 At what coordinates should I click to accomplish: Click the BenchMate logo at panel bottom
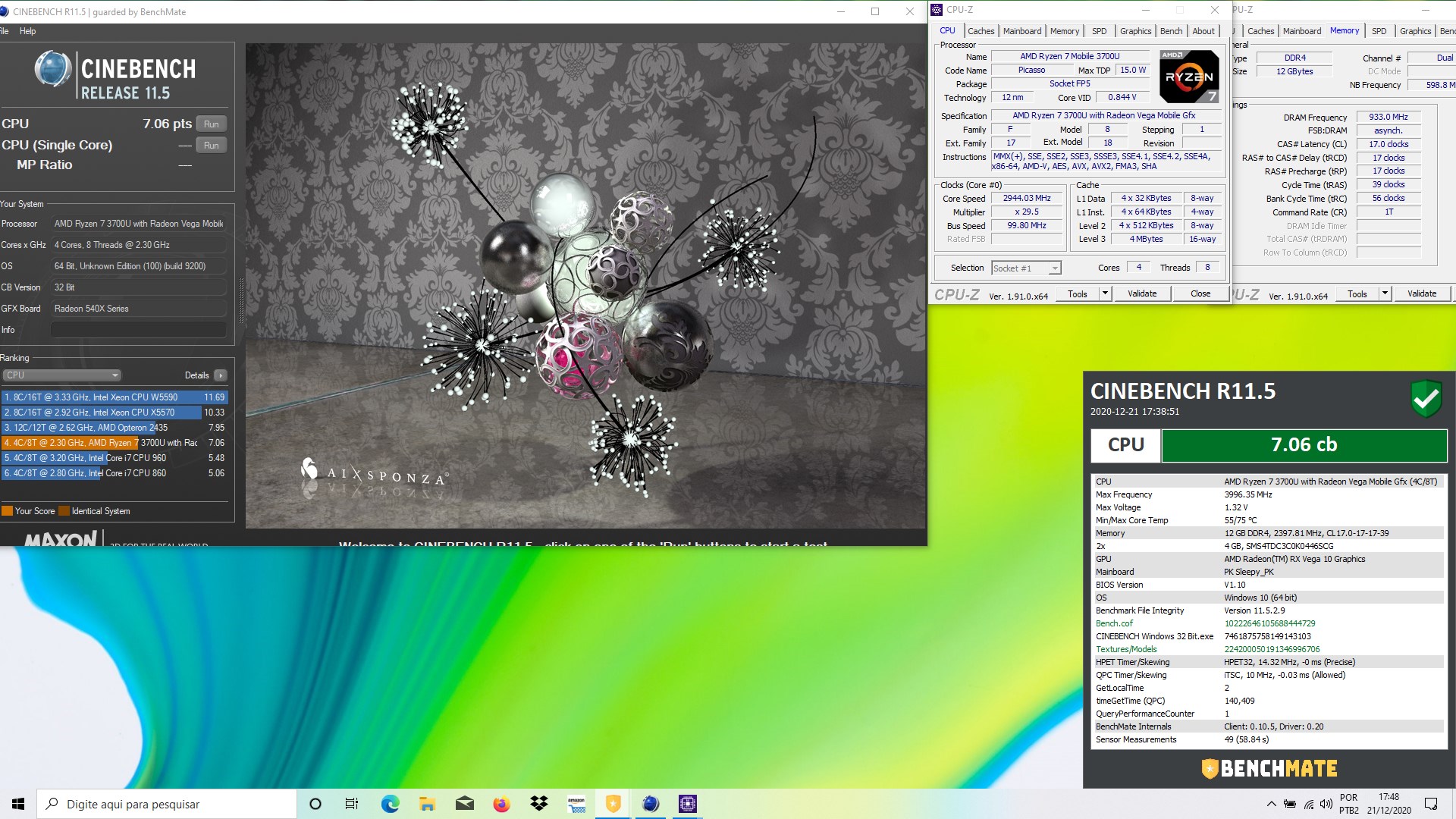tap(1269, 768)
